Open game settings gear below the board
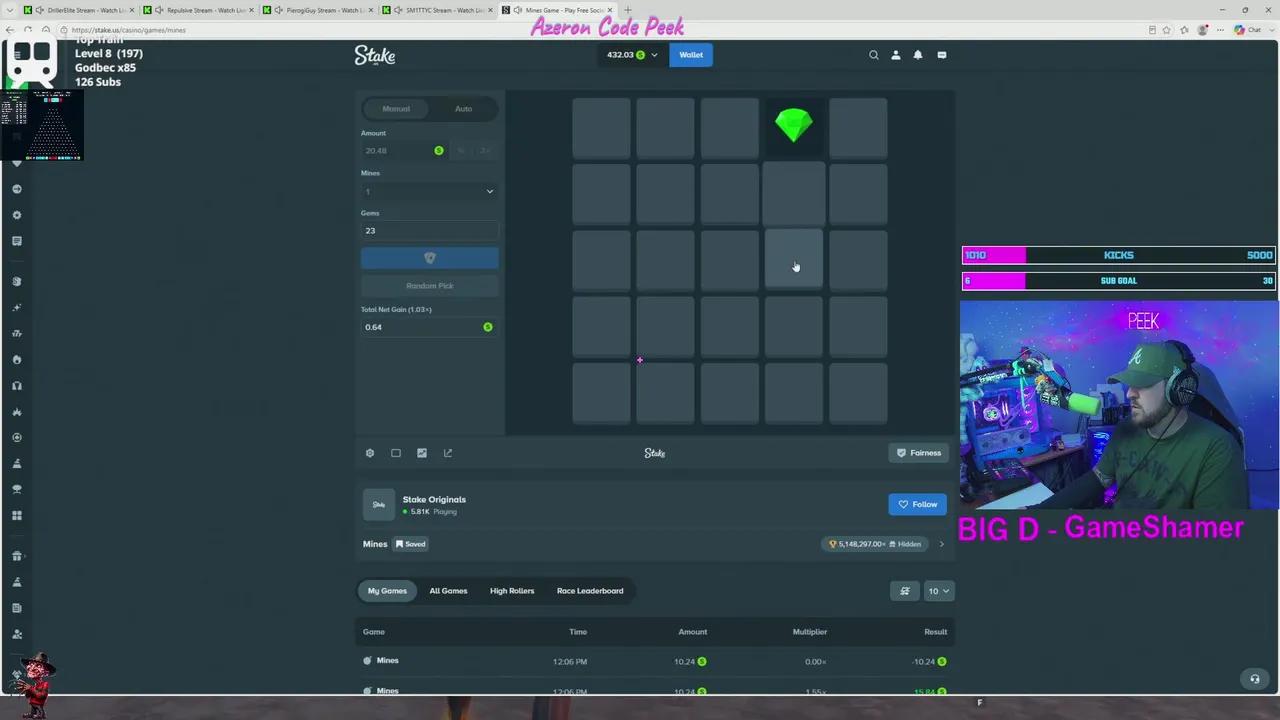The width and height of the screenshot is (1280, 720). pyautogui.click(x=370, y=453)
